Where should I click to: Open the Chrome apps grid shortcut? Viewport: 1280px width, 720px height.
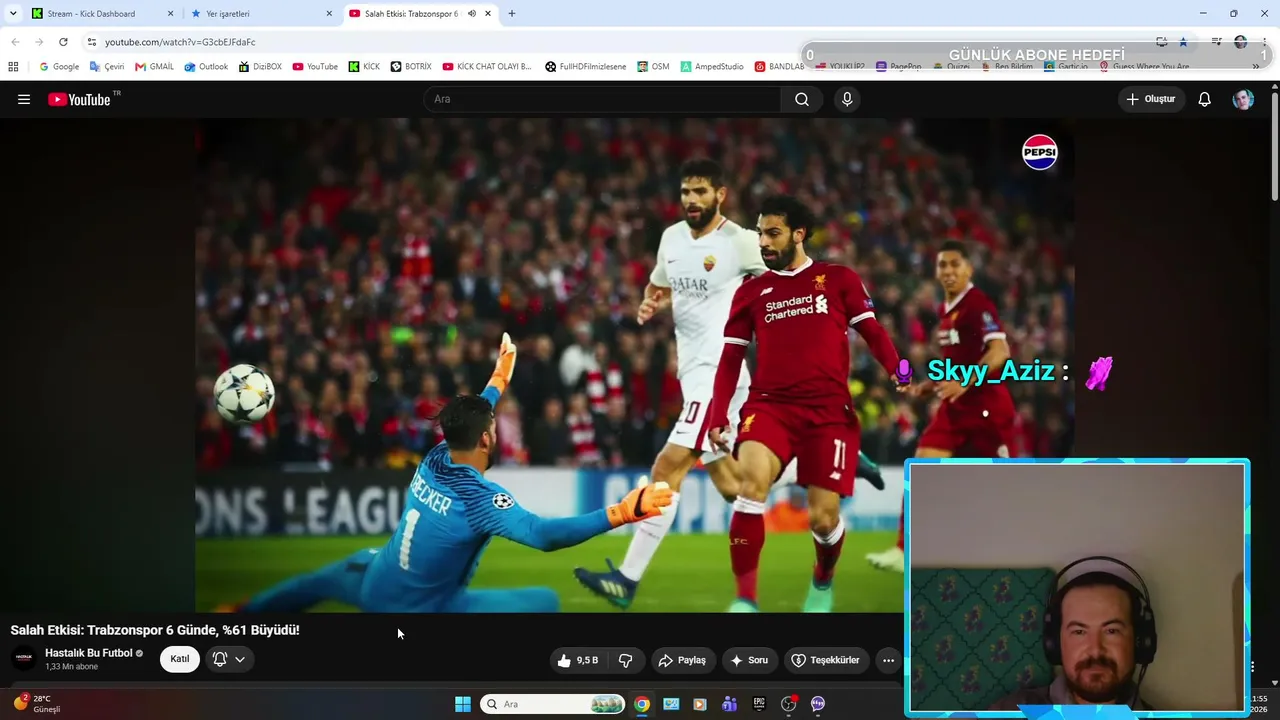[13, 67]
